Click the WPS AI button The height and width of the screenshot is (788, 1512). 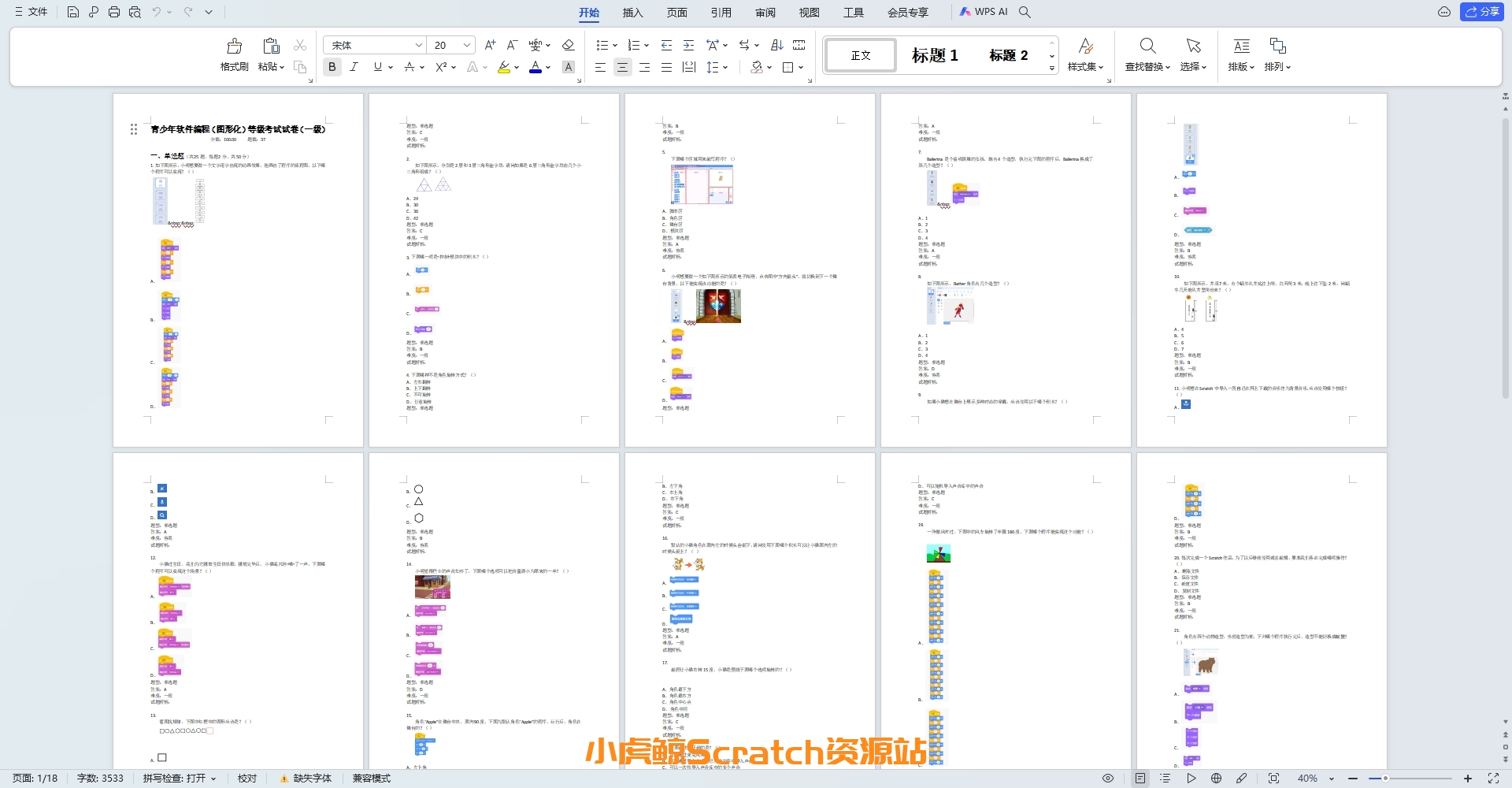(984, 12)
